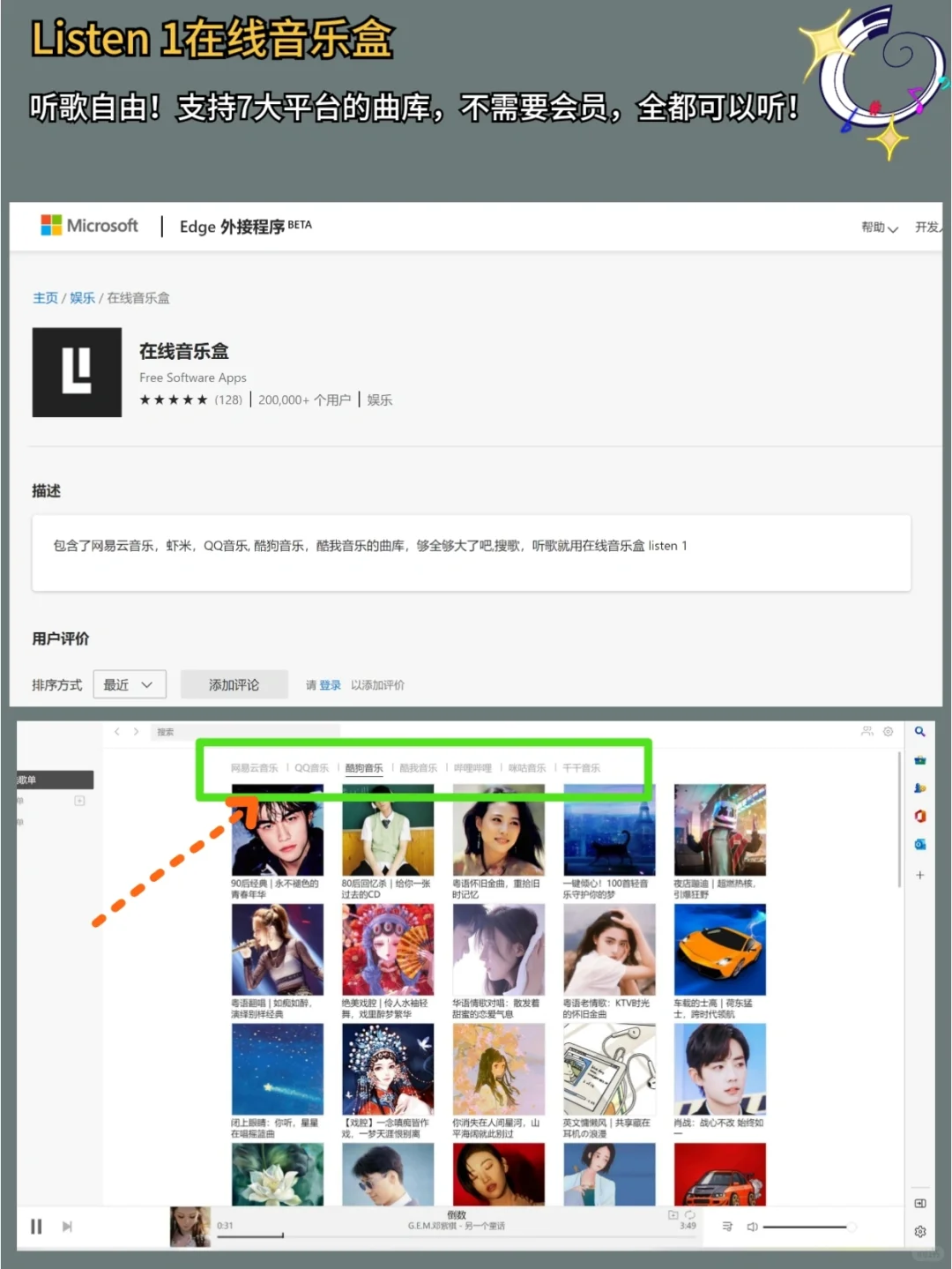Open the 粤语老情歌 KTV时光 playlist
The height and width of the screenshot is (1269, 952).
coord(609,950)
